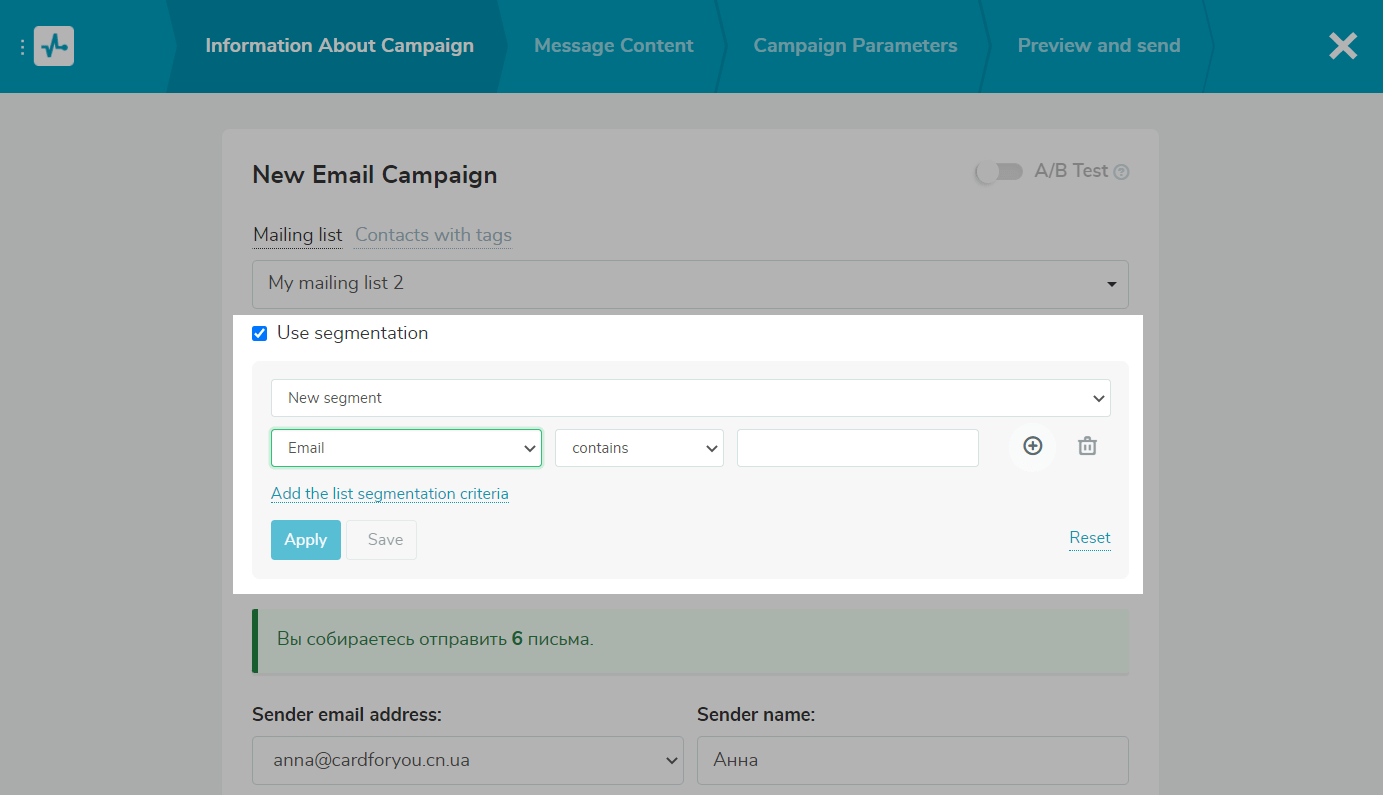1383x795 pixels.
Task: Select the sender email address dropdown
Action: coord(467,760)
